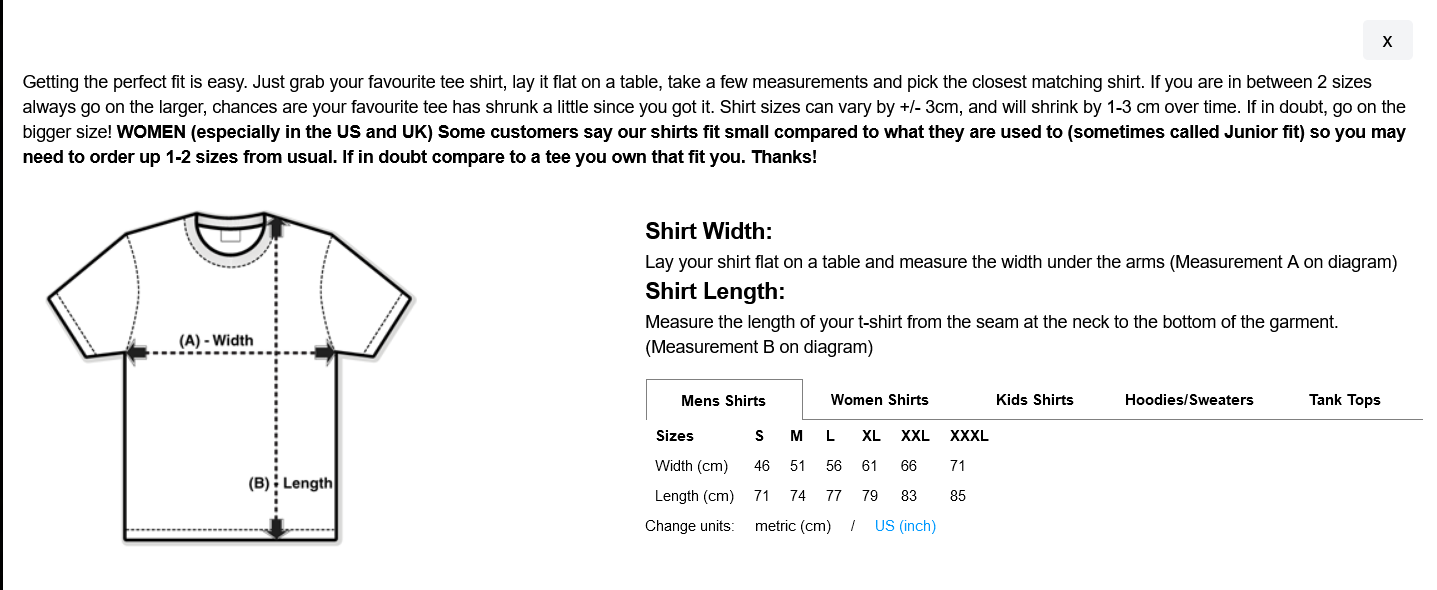Screen dimensions: 1437x590
Task: Click the bottom length arrow on shirt hem
Action: coord(277,529)
